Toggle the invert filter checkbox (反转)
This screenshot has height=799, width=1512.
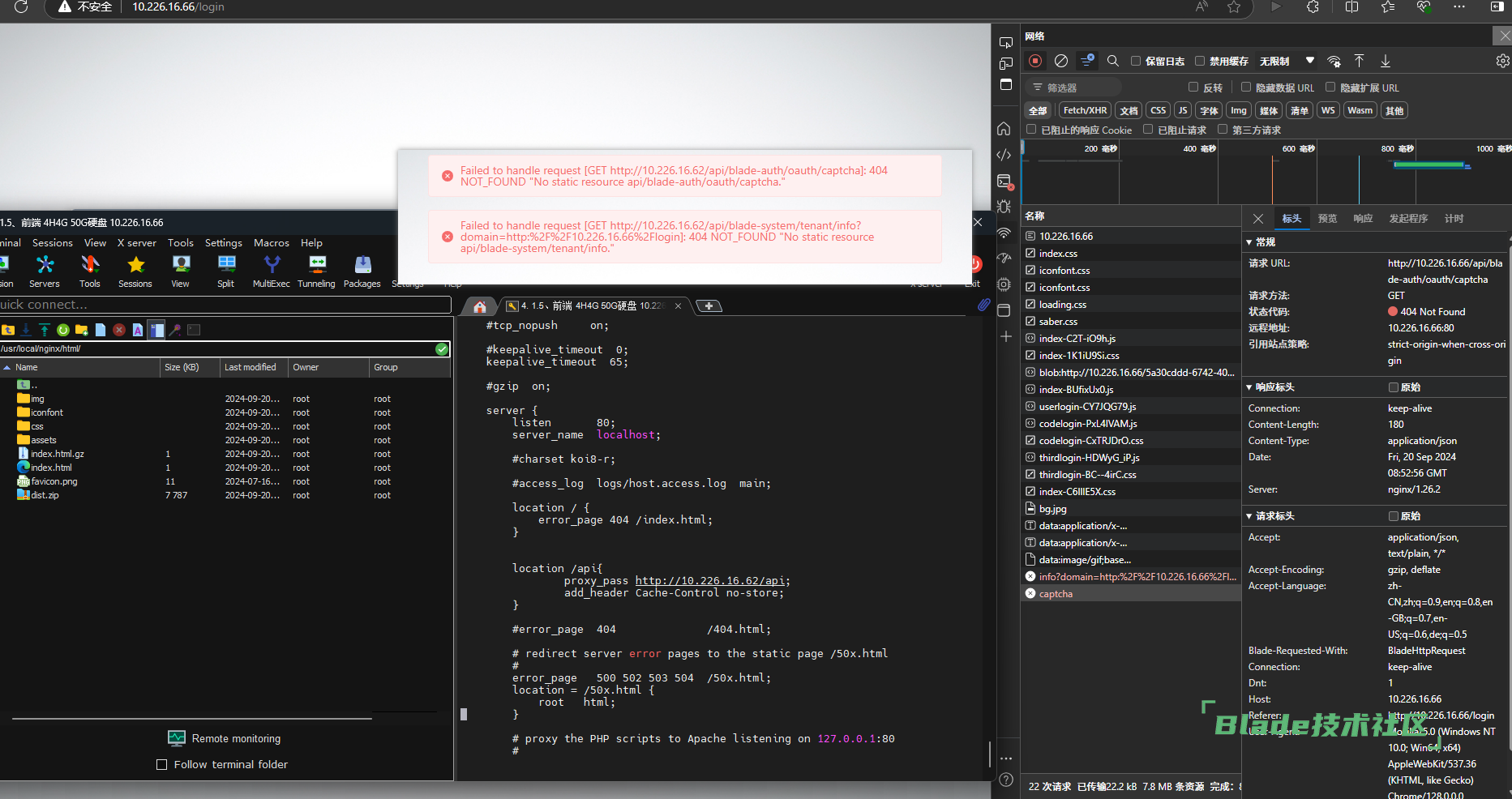(1193, 87)
